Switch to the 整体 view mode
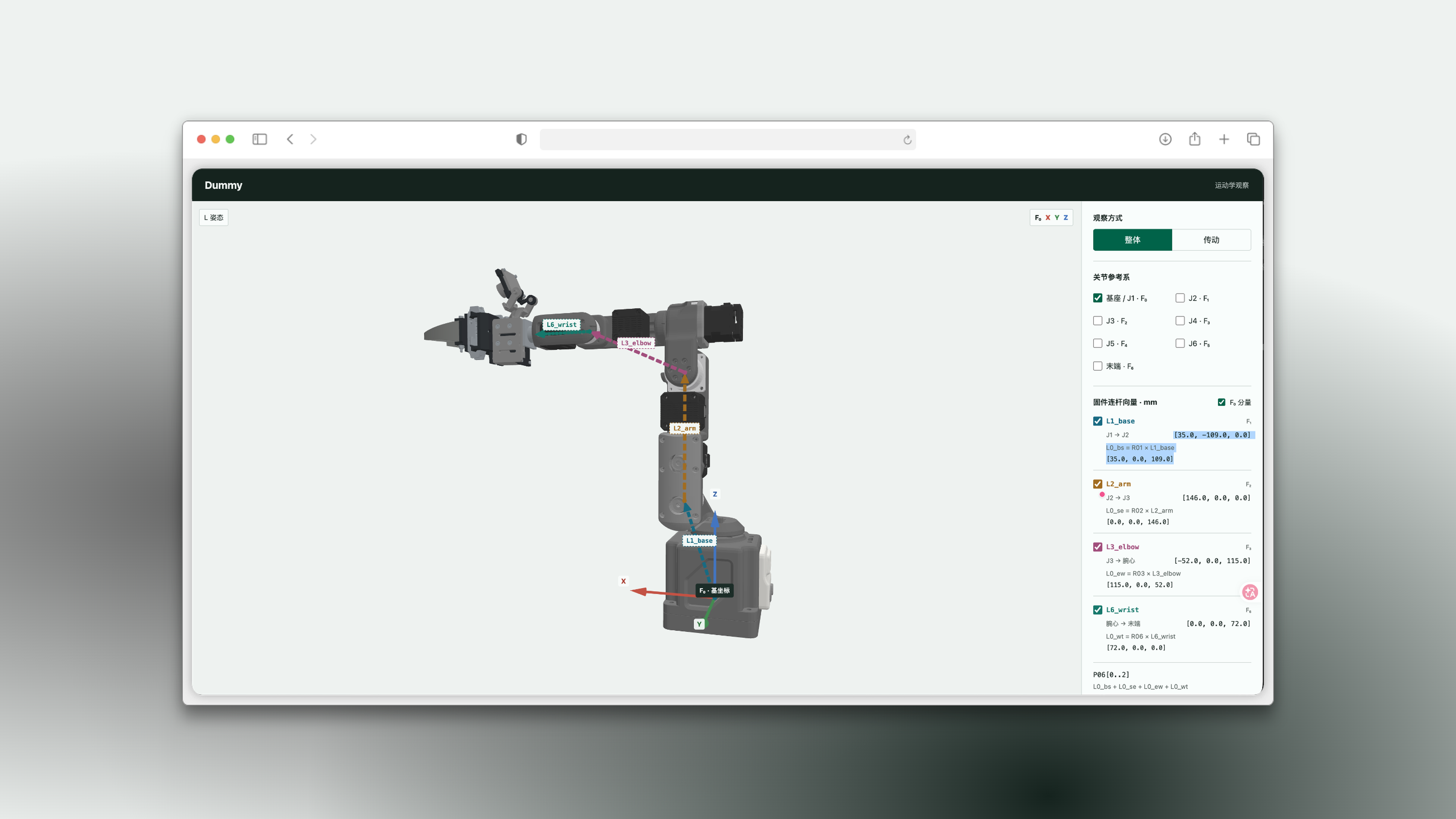Screen dimensions: 1456x819 coord(1132,240)
